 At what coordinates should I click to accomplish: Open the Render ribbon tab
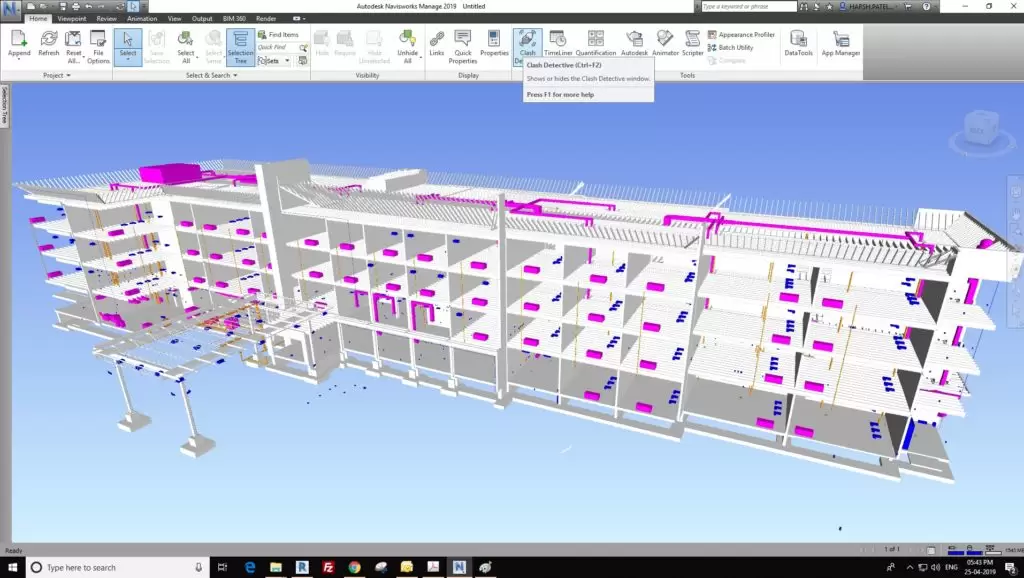[x=266, y=18]
